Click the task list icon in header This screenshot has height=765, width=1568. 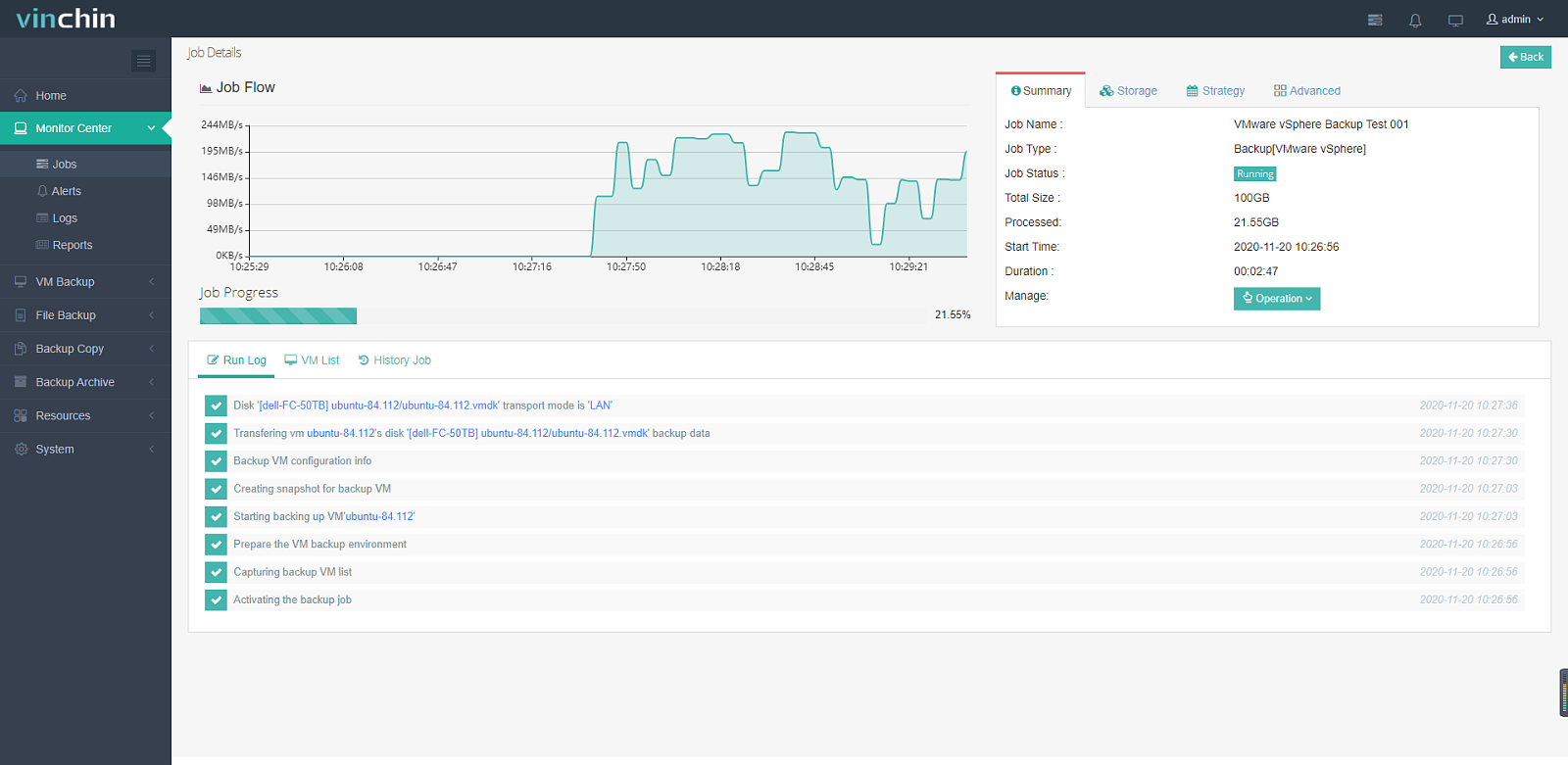tap(1375, 20)
